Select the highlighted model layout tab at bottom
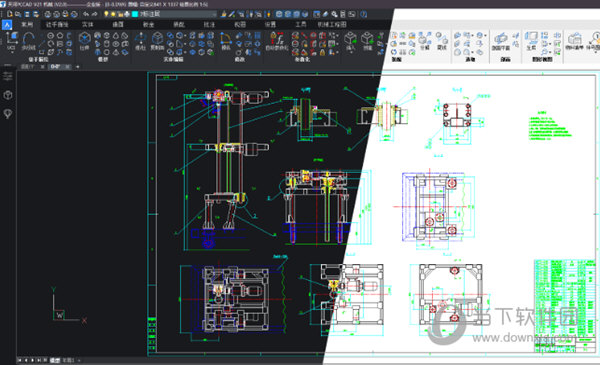Image resolution: width=600 pixels, height=365 pixels. [55, 360]
